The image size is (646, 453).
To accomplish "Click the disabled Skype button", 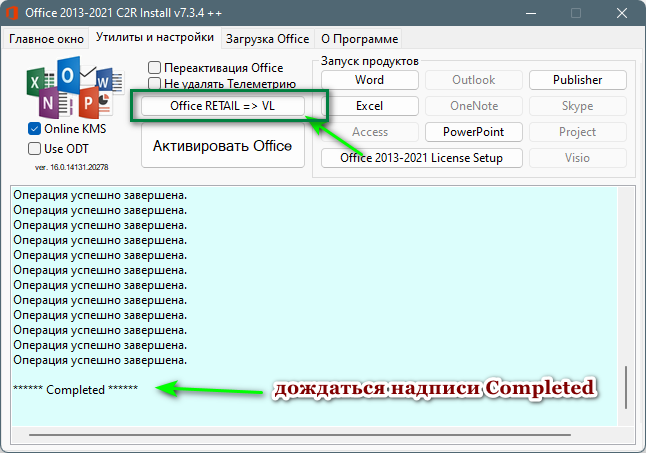I will tap(578, 106).
